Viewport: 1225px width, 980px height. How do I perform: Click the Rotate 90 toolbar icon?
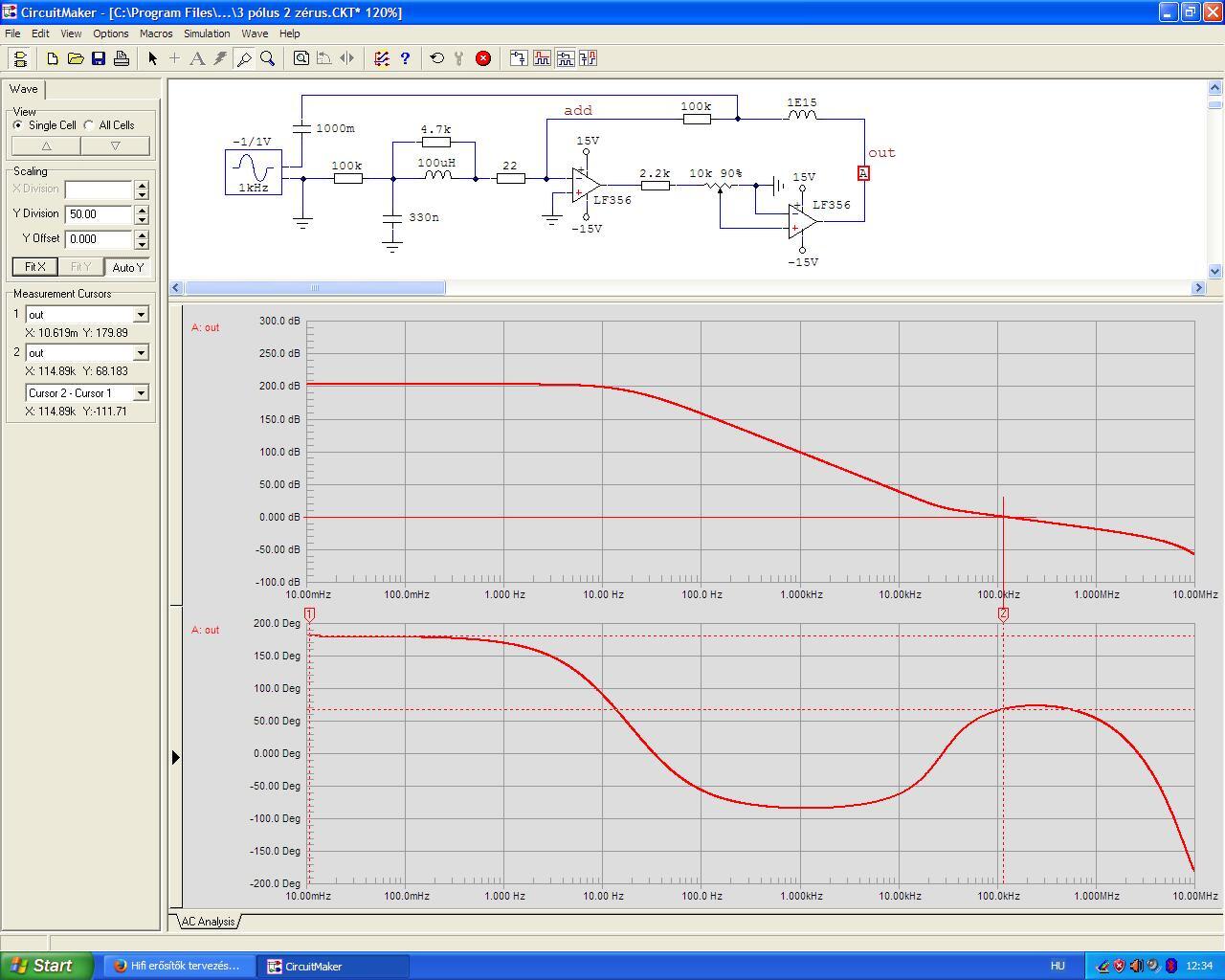coord(324,58)
